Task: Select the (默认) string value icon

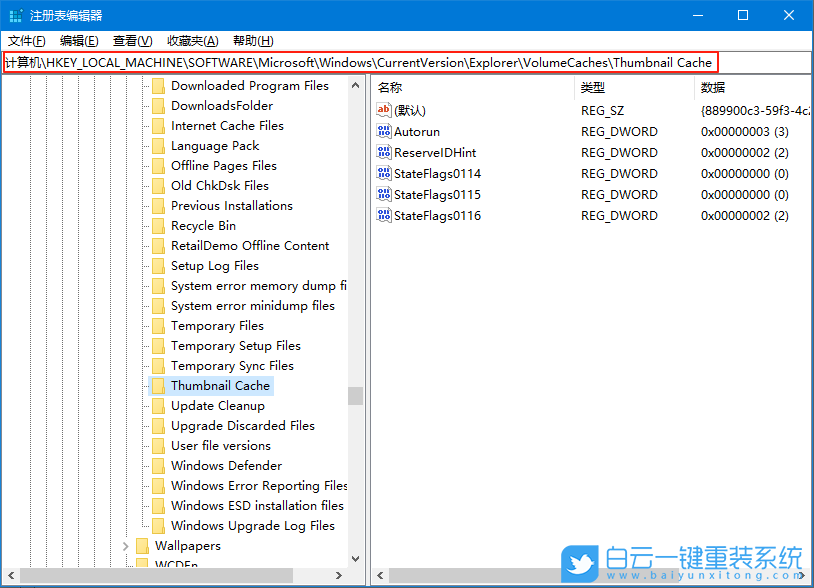Action: [x=384, y=110]
